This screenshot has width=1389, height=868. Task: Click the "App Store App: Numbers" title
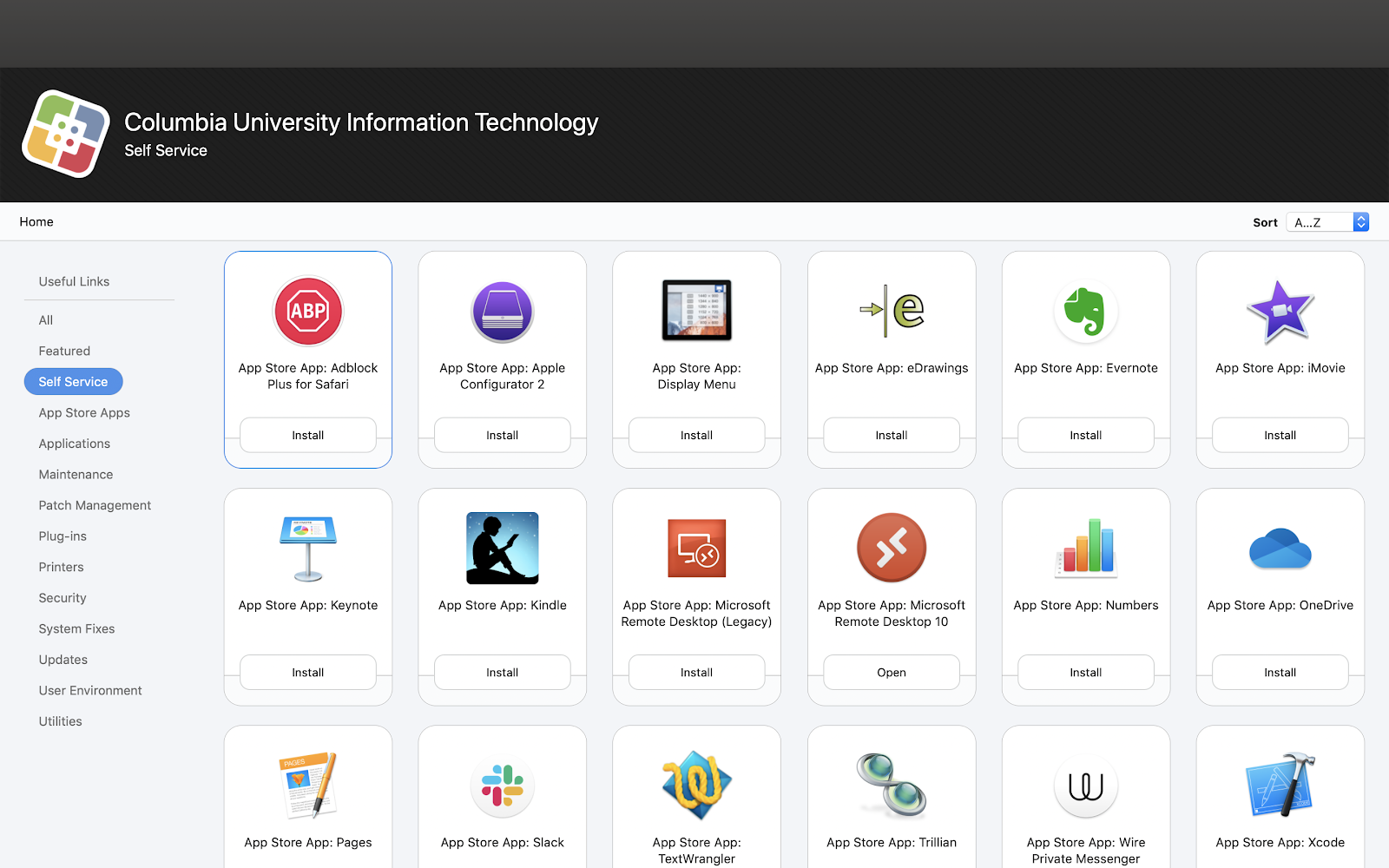(x=1086, y=605)
